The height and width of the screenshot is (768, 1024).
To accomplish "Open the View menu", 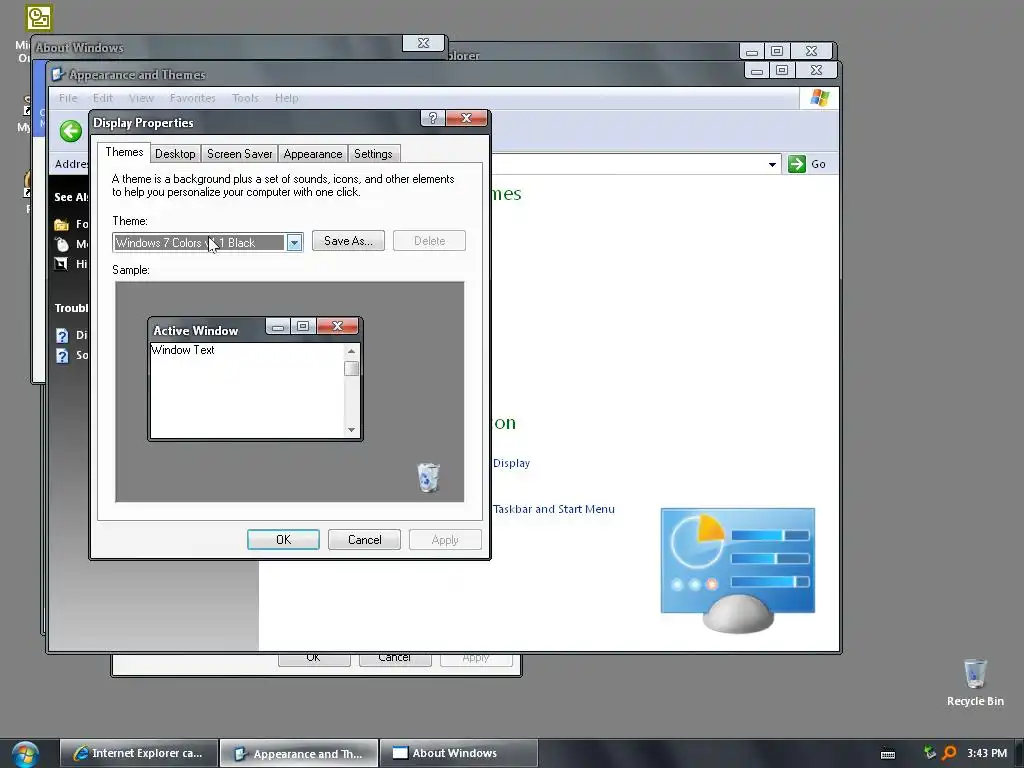I will [141, 98].
